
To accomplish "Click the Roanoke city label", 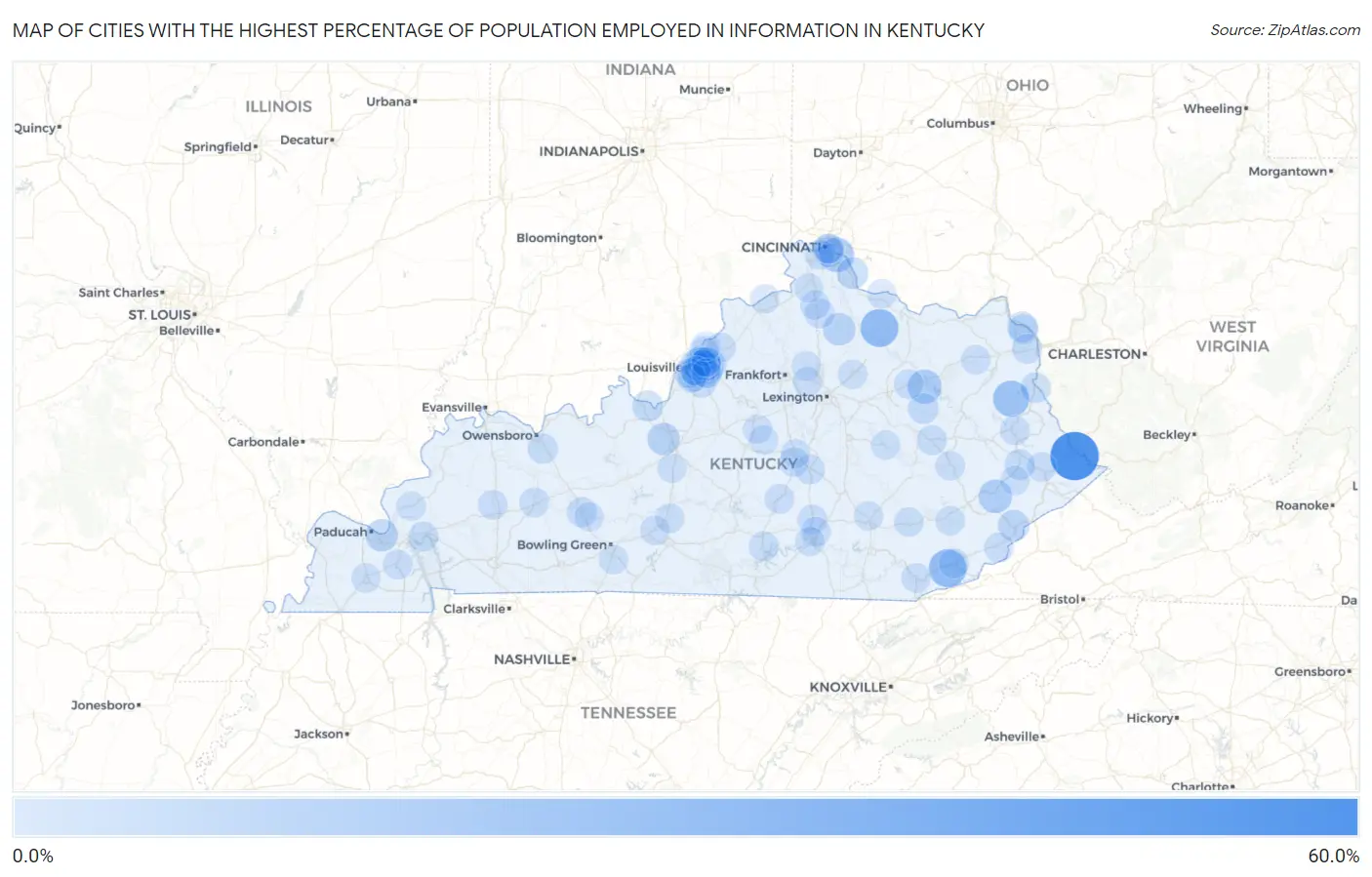I will (x=1303, y=505).
